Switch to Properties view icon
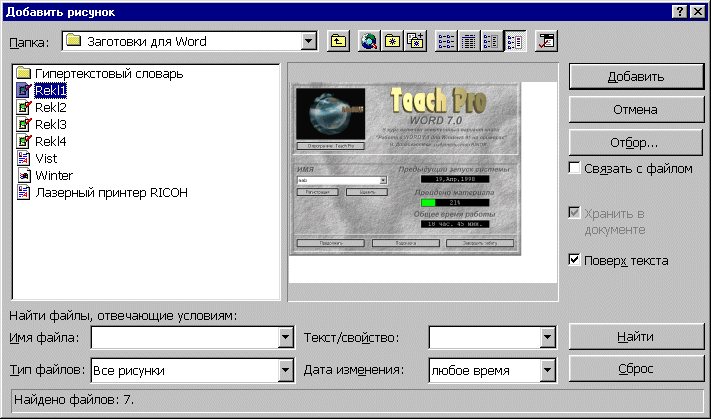This screenshot has height=419, width=711. tap(492, 42)
